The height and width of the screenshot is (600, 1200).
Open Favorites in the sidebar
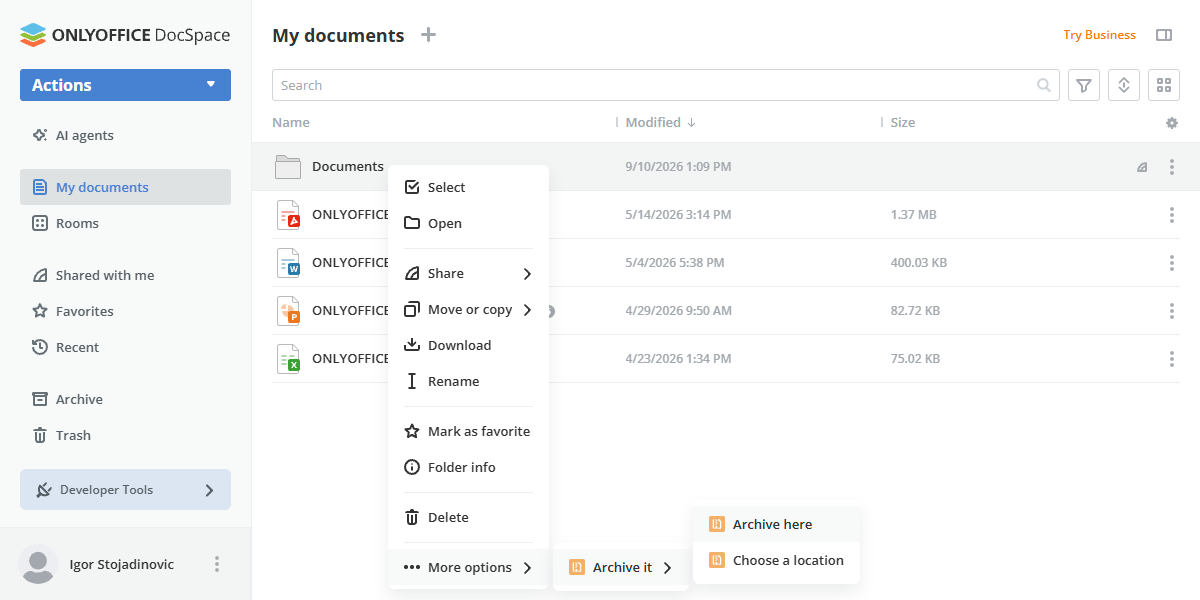[x=125, y=311]
